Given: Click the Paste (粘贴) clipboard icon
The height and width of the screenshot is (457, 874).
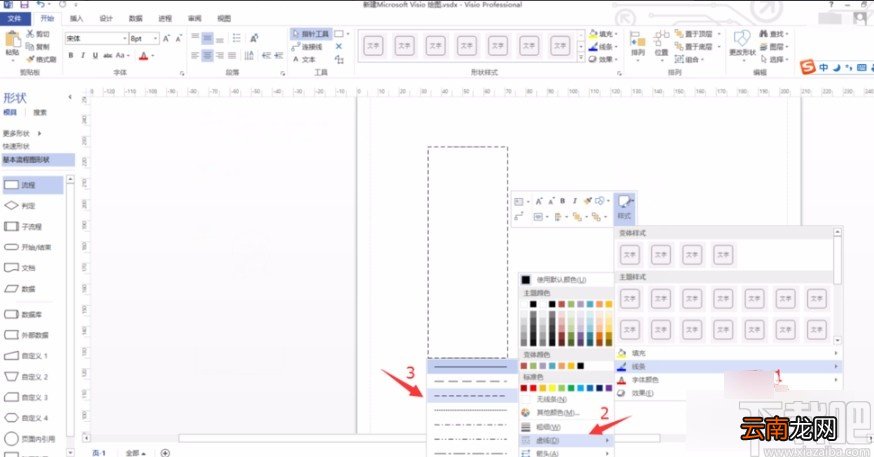Looking at the screenshot, I should click(x=12, y=41).
